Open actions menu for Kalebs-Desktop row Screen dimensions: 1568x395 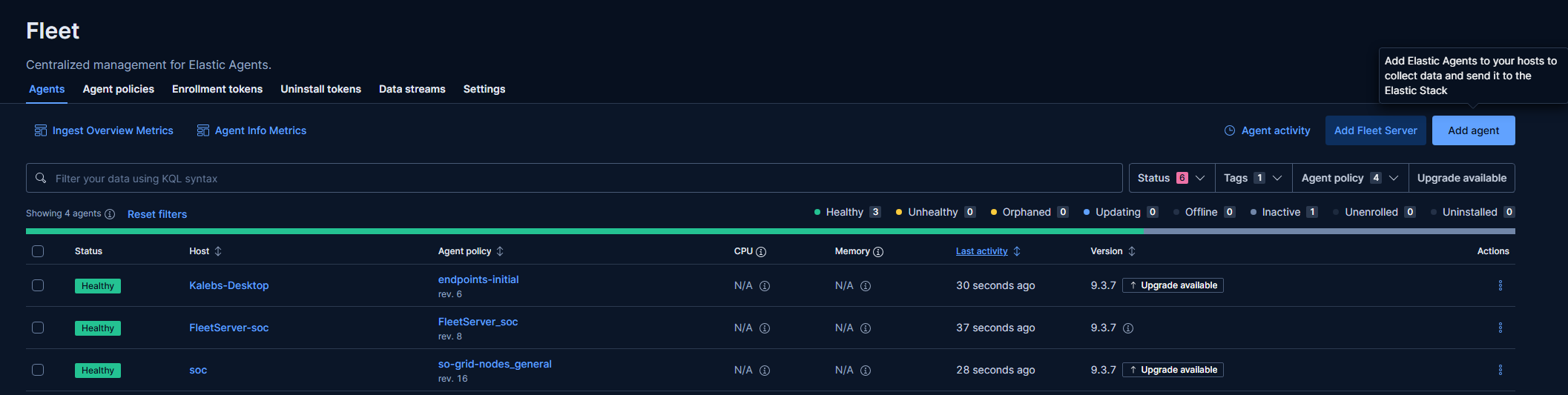click(x=1500, y=285)
